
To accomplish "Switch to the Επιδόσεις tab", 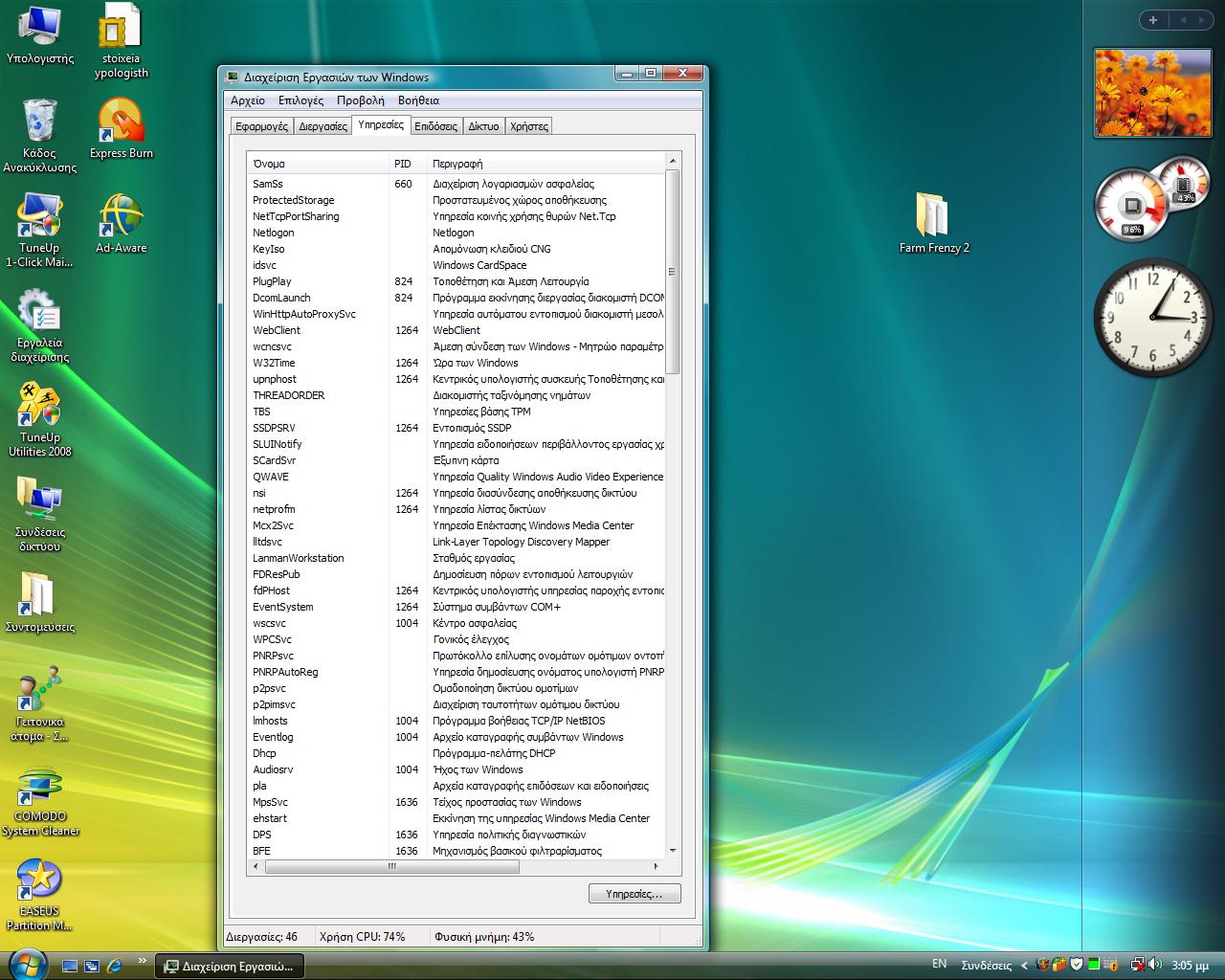I will pyautogui.click(x=435, y=126).
